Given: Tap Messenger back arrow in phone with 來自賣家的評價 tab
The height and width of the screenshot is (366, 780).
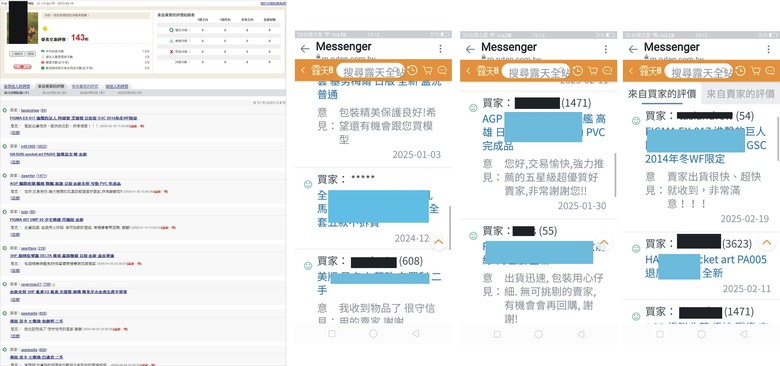Looking at the screenshot, I should (x=633, y=49).
